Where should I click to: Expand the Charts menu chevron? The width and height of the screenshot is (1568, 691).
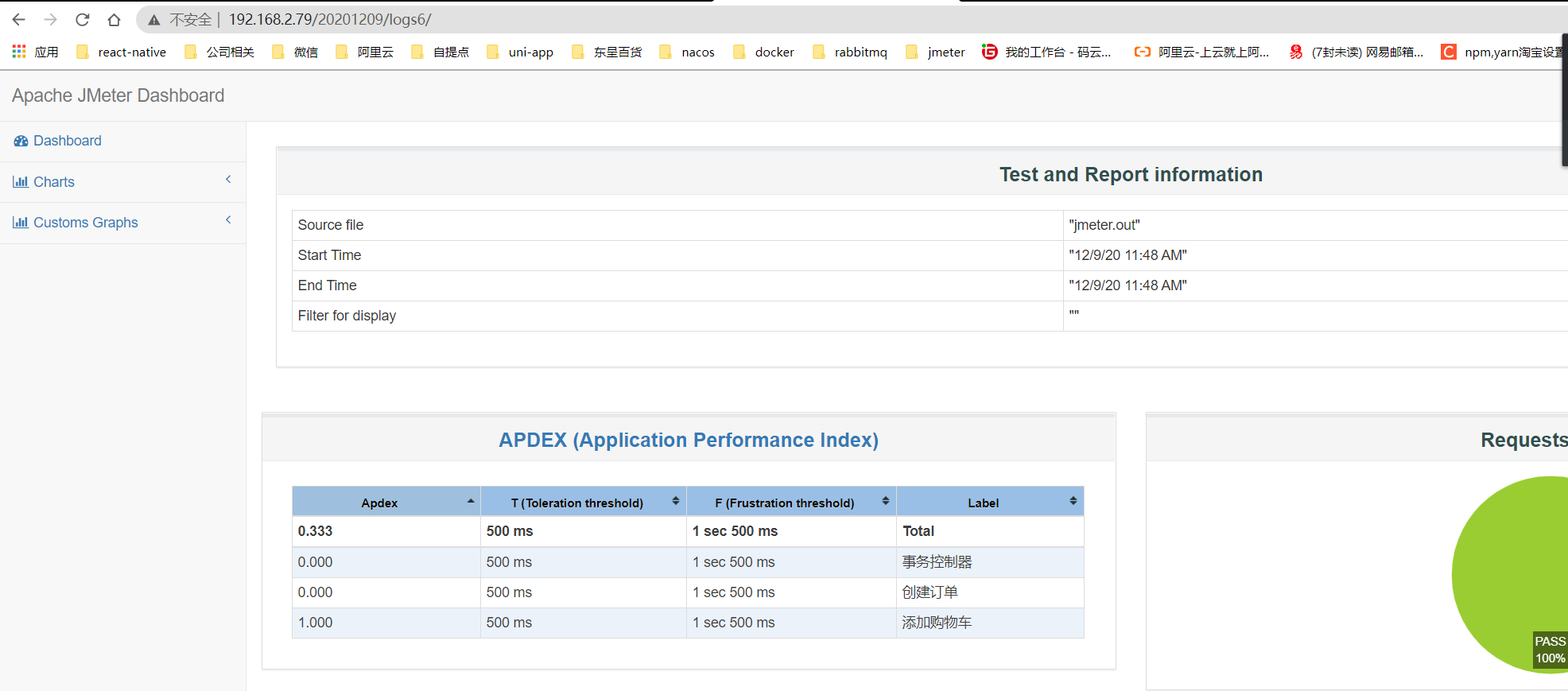[x=228, y=180]
